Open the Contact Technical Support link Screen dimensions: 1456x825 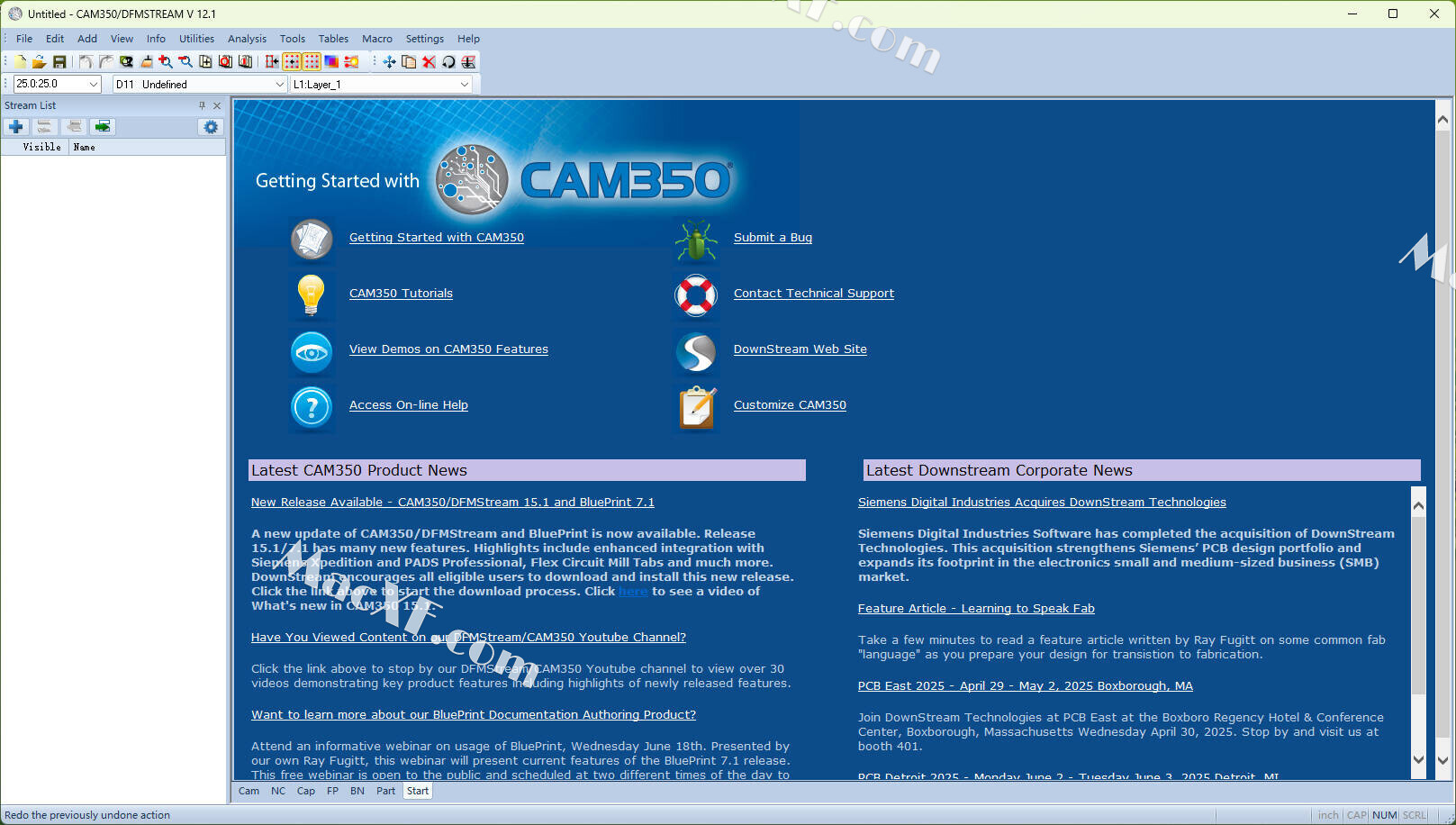(x=814, y=294)
